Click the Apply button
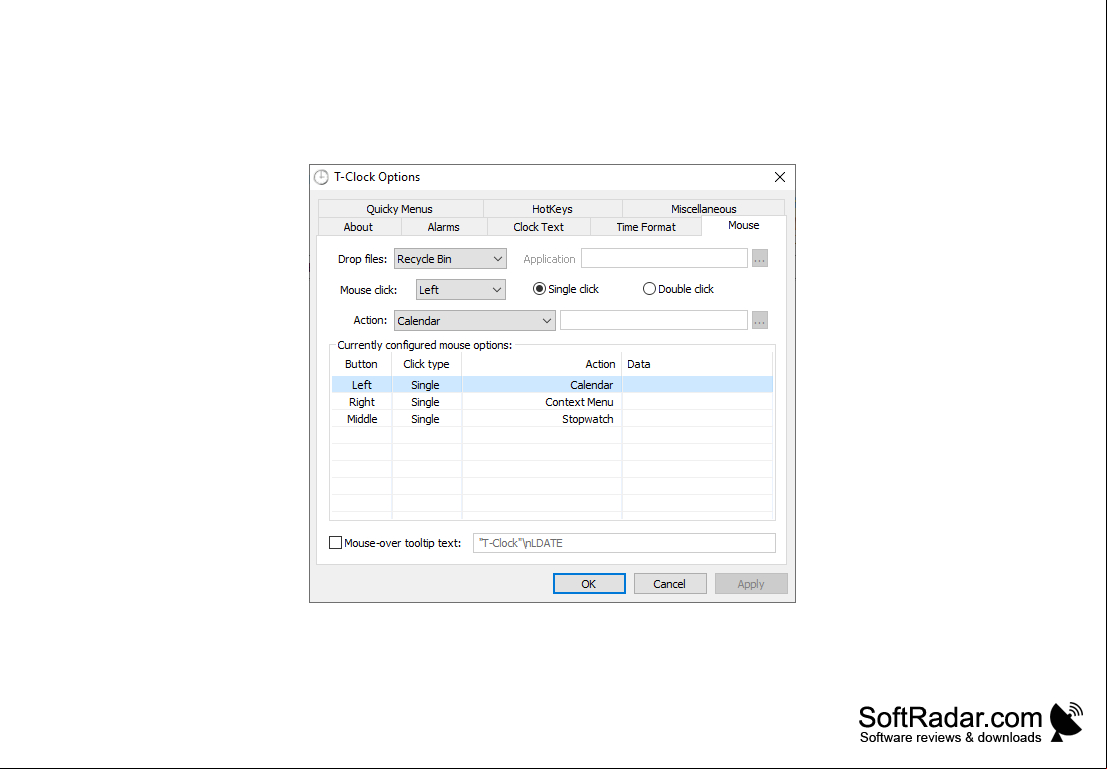Viewport: 1107px width, 769px height. click(x=750, y=584)
